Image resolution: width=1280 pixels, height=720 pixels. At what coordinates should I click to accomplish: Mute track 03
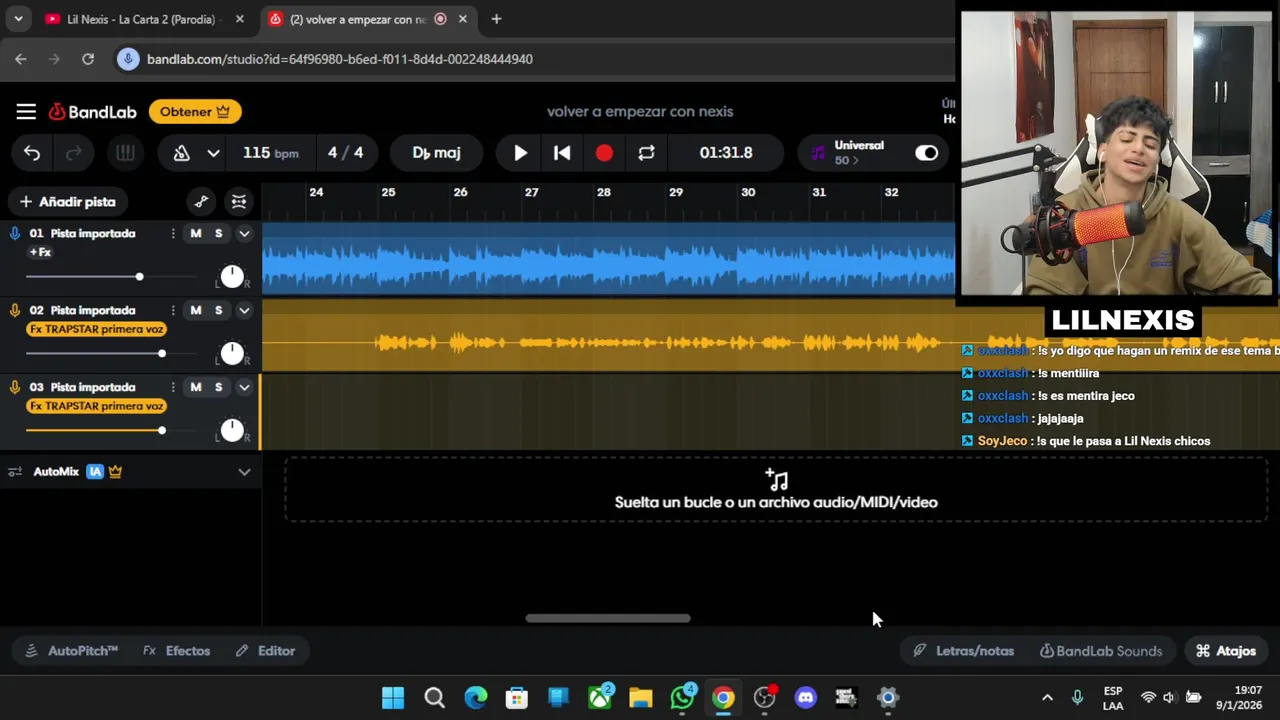pyautogui.click(x=196, y=387)
